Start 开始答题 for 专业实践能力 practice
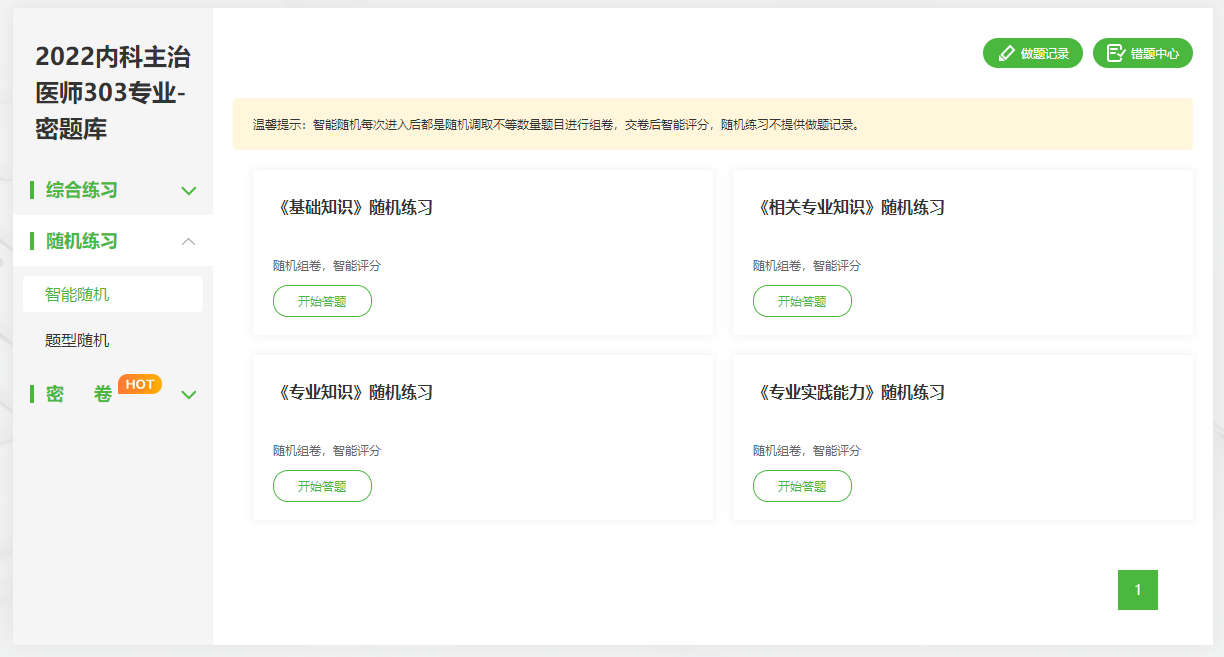The height and width of the screenshot is (657, 1224). [802, 486]
